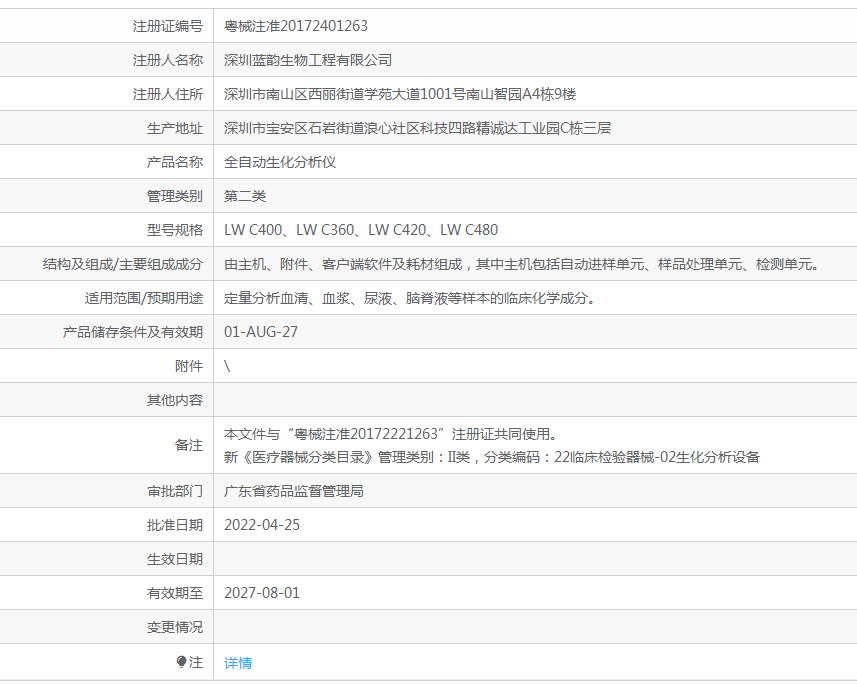Click the 型号规格 label
This screenshot has width=857, height=684.
(x=175, y=230)
